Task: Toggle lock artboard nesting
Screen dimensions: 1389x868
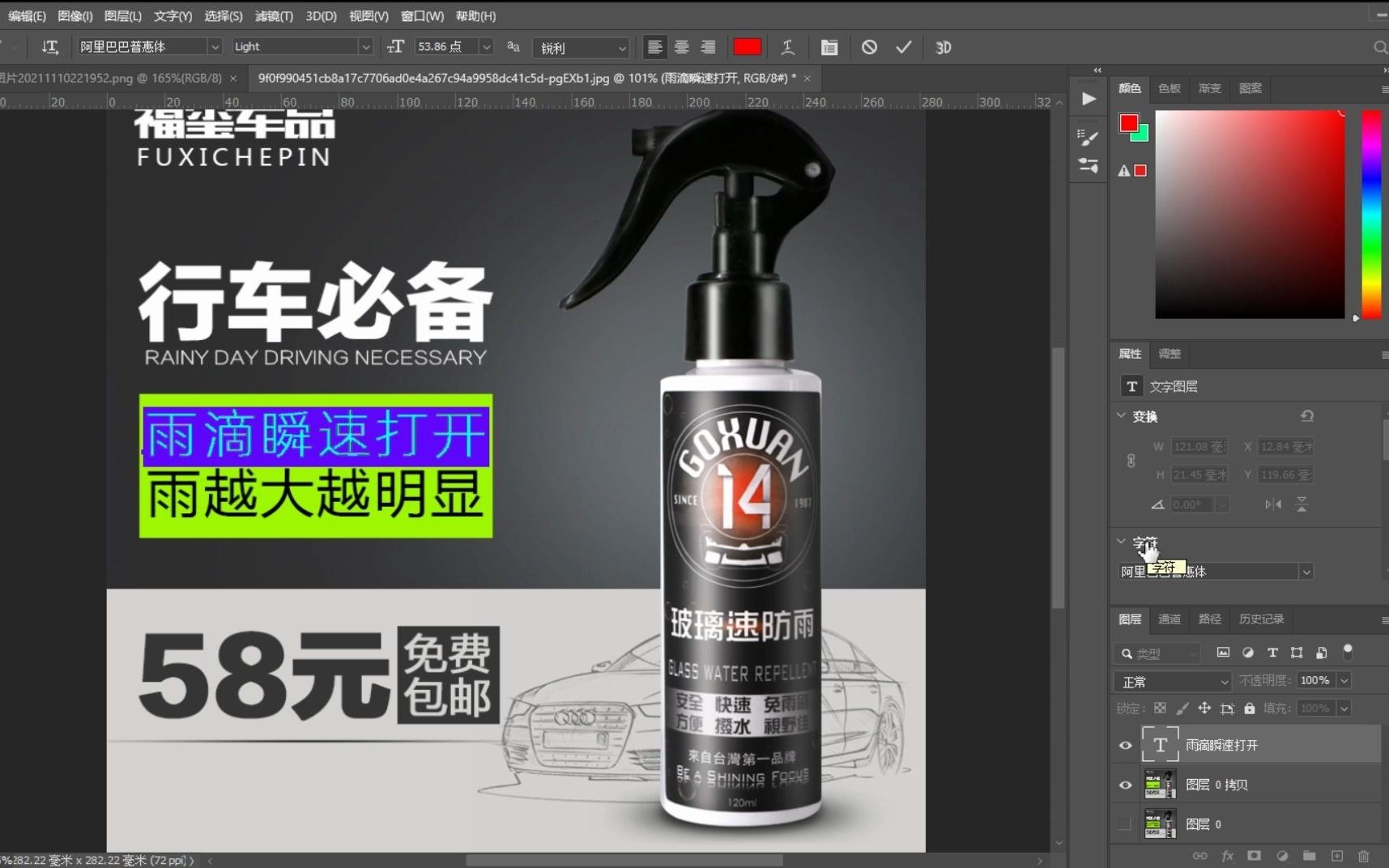Action: [1227, 708]
